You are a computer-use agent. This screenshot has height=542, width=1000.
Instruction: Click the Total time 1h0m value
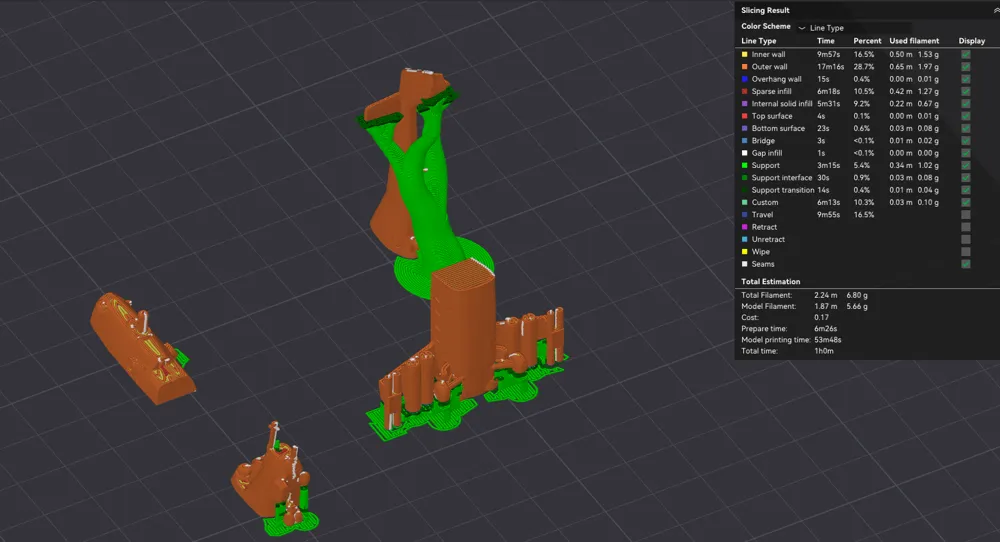[823, 351]
